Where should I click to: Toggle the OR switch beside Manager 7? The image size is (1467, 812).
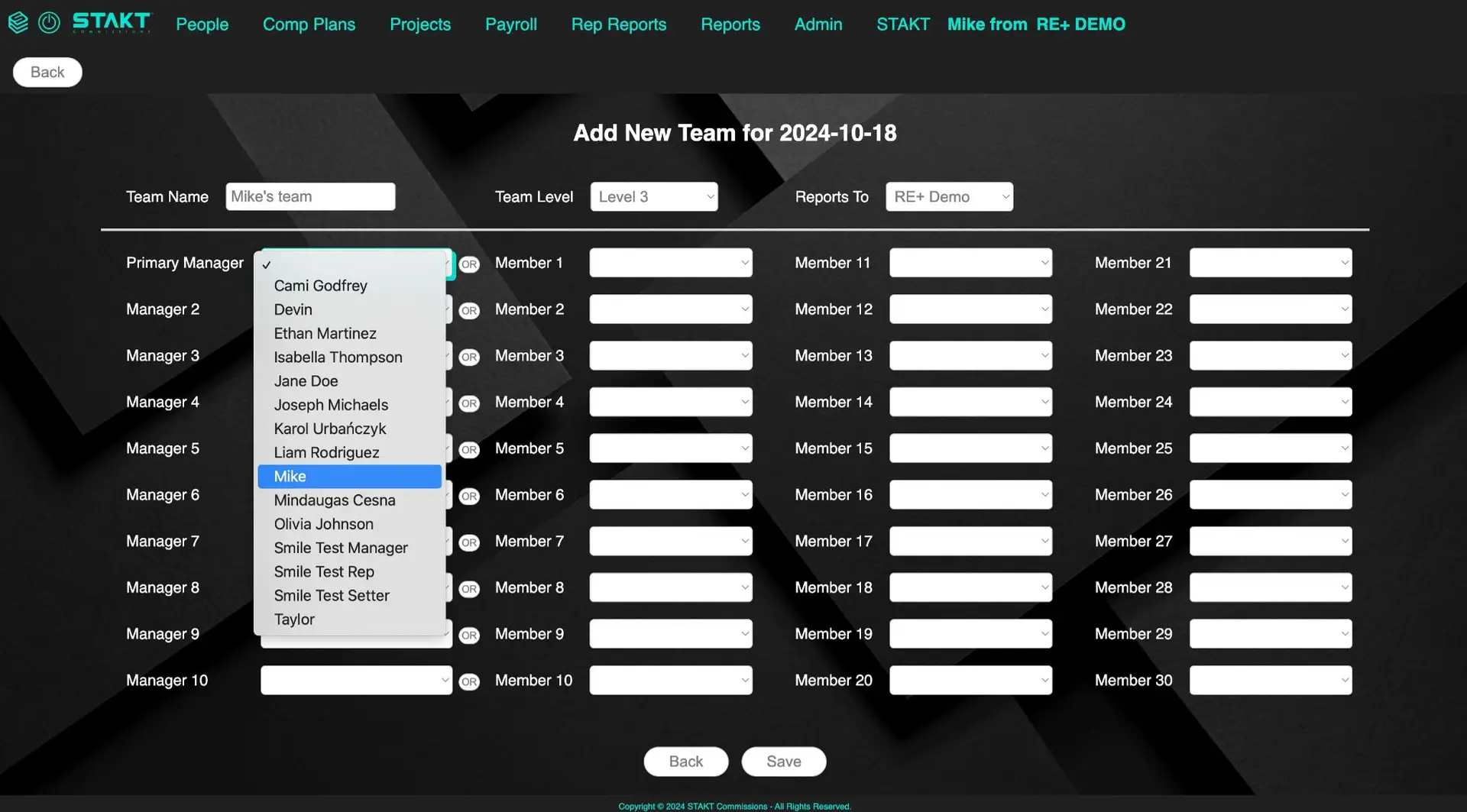click(469, 543)
